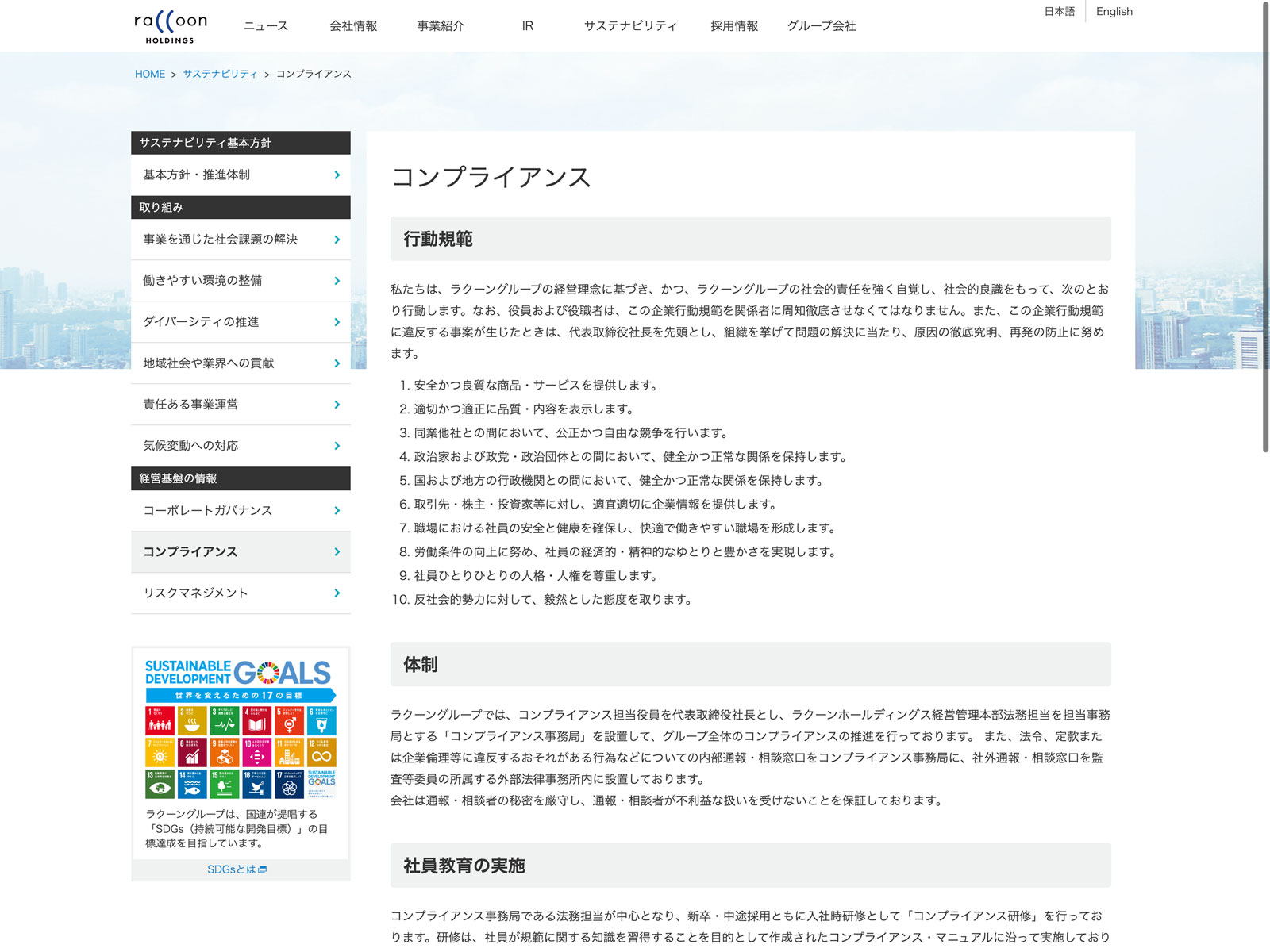Open the 会社情報 menu

coord(353,26)
